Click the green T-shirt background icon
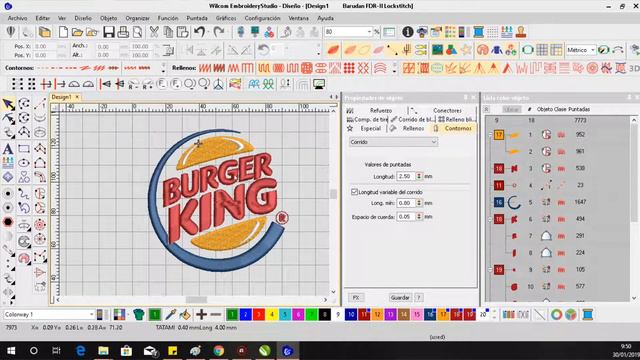 139,314
